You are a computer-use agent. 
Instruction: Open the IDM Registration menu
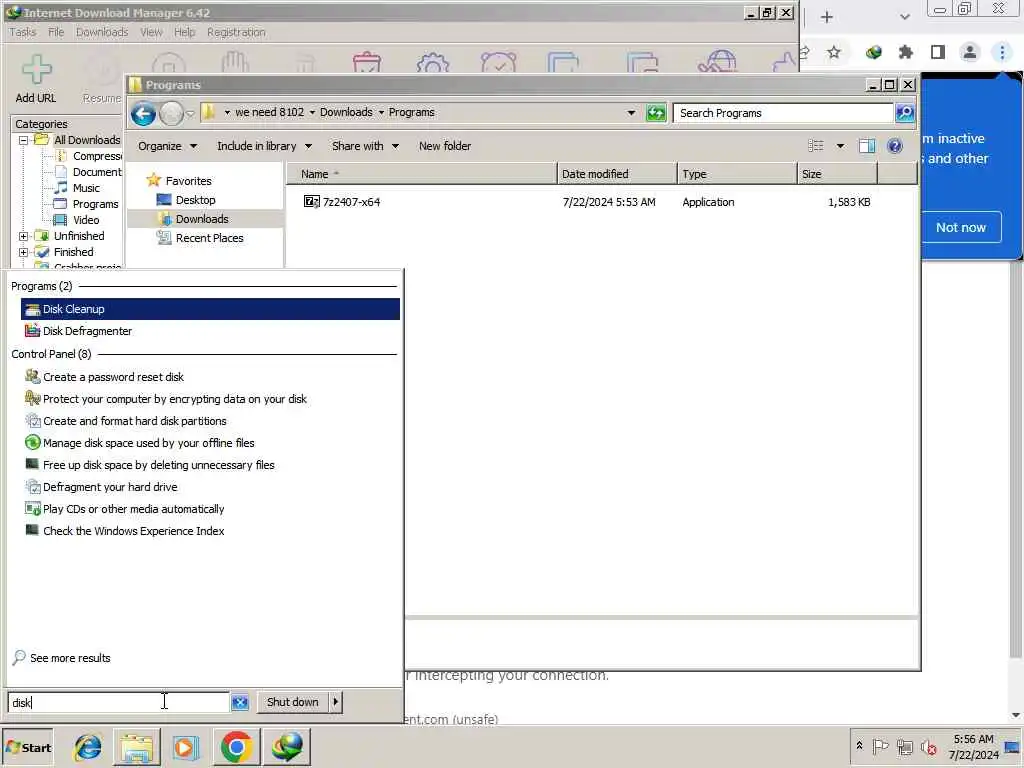tap(236, 32)
